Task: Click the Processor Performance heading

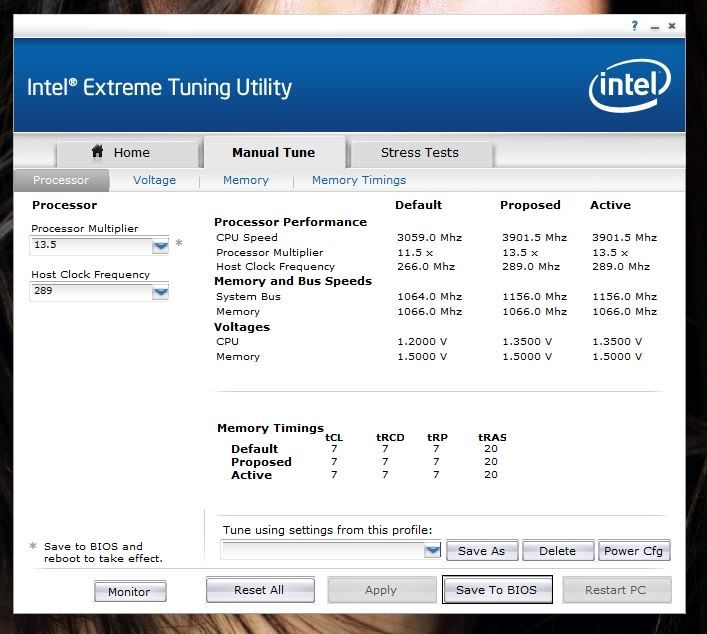Action: 290,222
